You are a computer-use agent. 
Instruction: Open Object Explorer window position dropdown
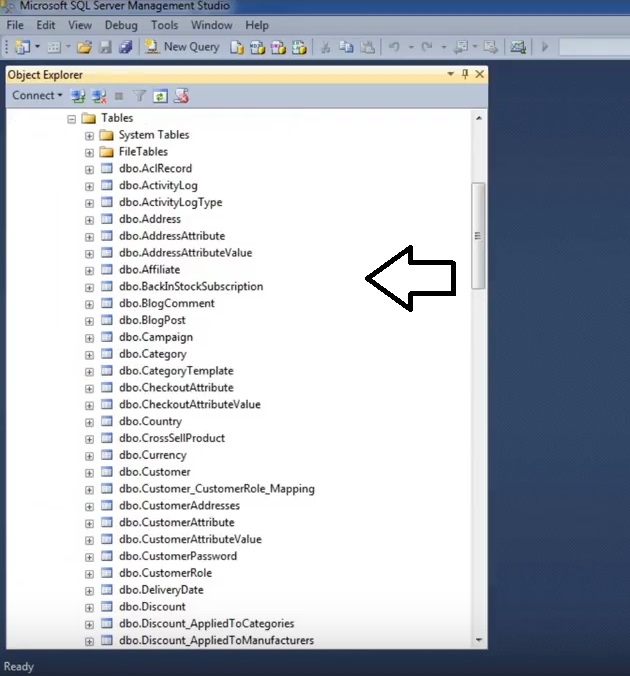click(x=450, y=74)
